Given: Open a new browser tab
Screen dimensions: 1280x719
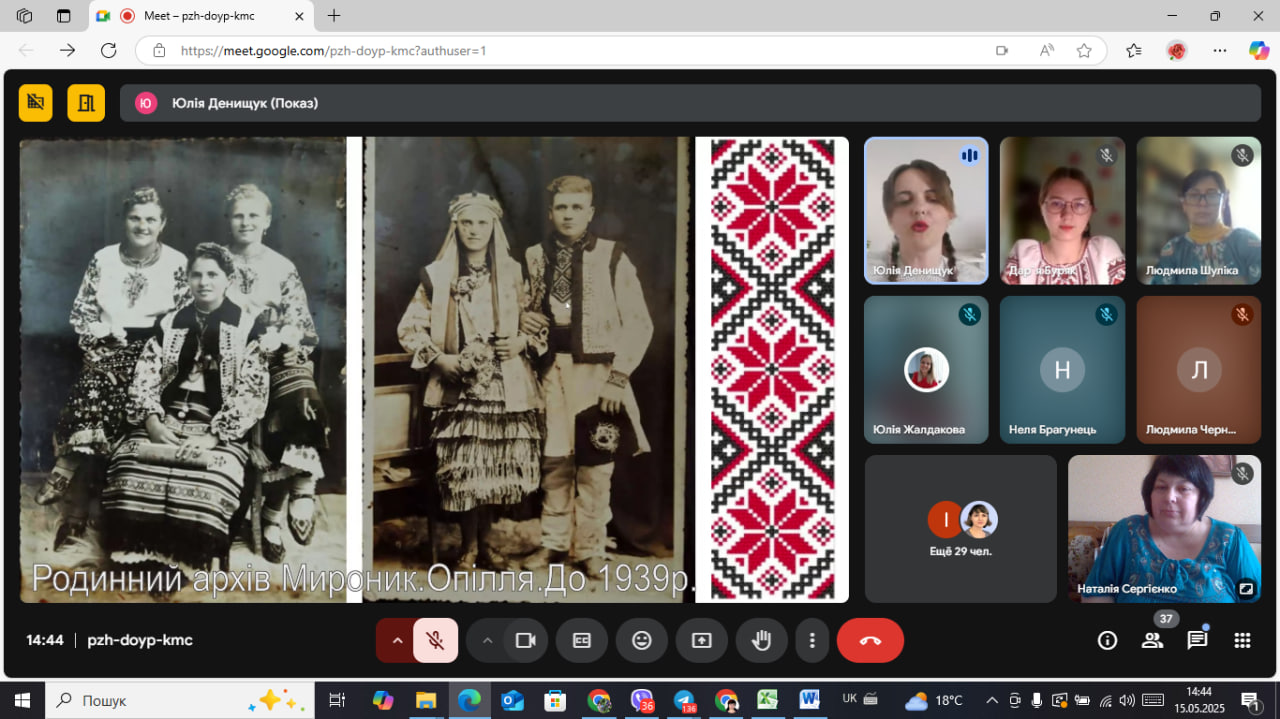Looking at the screenshot, I should tap(334, 16).
